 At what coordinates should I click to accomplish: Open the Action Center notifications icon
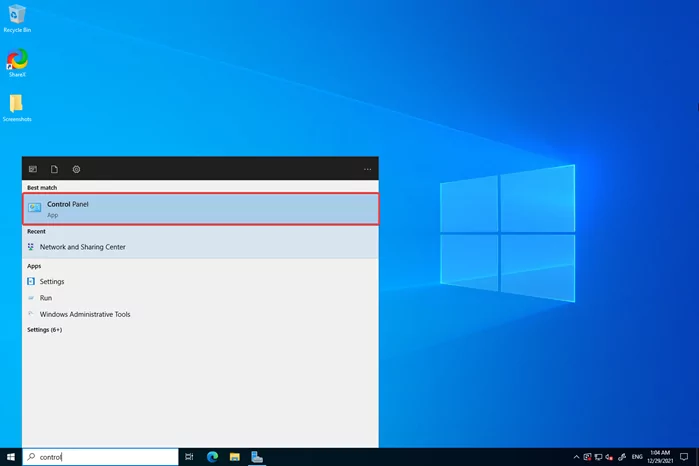point(684,457)
